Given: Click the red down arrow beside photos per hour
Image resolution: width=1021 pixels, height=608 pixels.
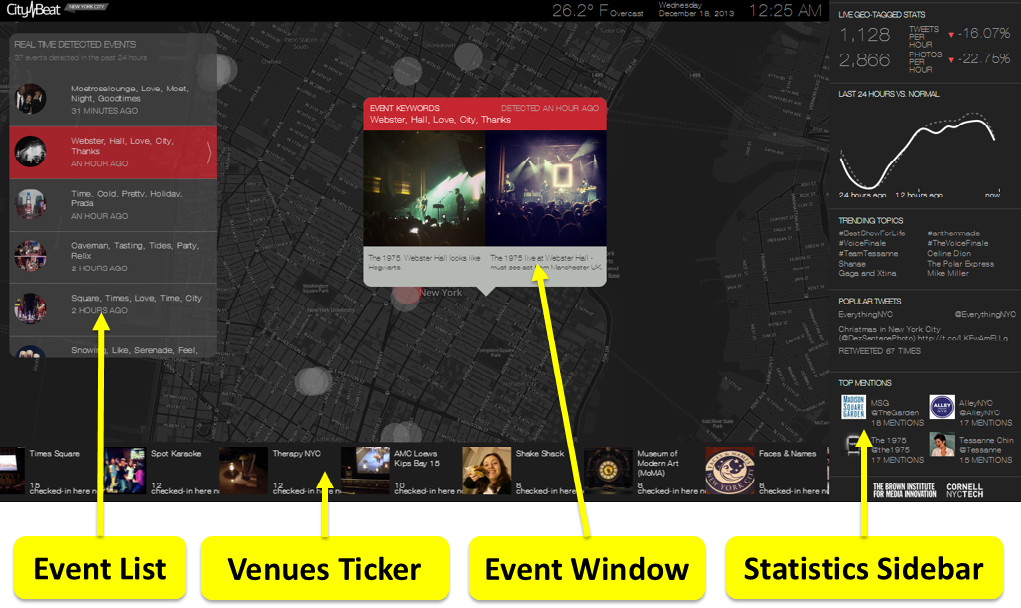Looking at the screenshot, I should pyautogui.click(x=951, y=60).
